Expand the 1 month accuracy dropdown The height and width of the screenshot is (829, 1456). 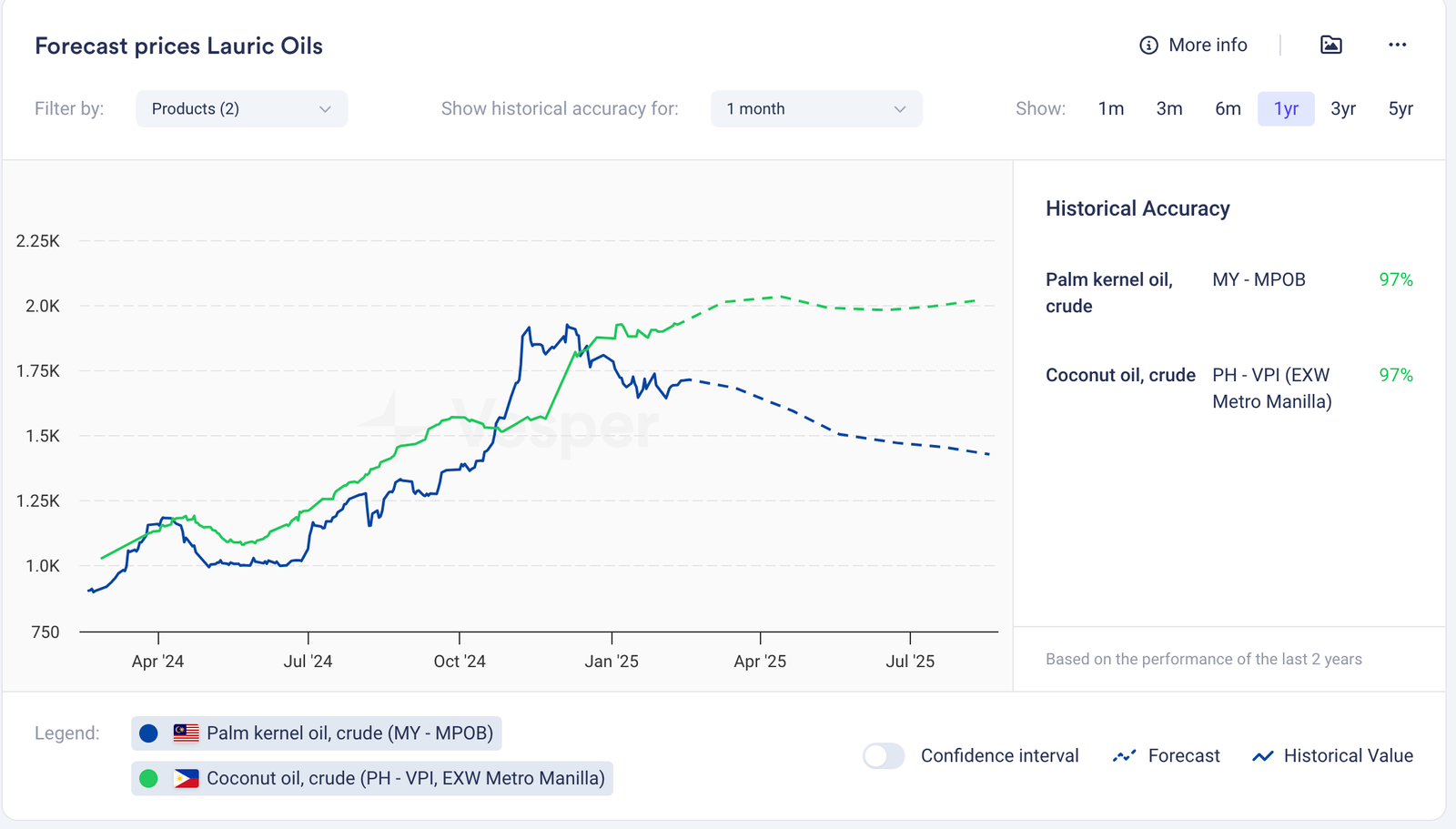click(x=815, y=109)
